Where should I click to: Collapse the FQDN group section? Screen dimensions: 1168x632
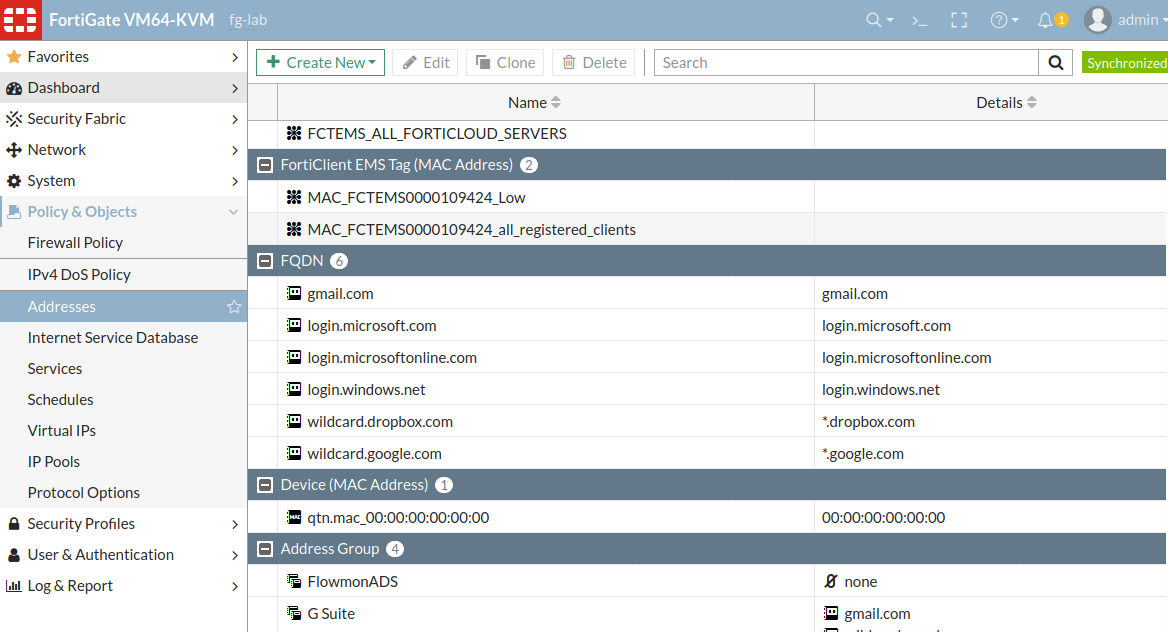(x=265, y=261)
